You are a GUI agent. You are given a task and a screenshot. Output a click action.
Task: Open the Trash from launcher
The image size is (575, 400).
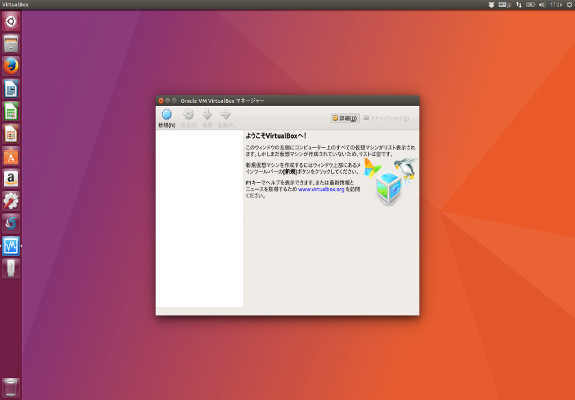pyautogui.click(x=11, y=388)
